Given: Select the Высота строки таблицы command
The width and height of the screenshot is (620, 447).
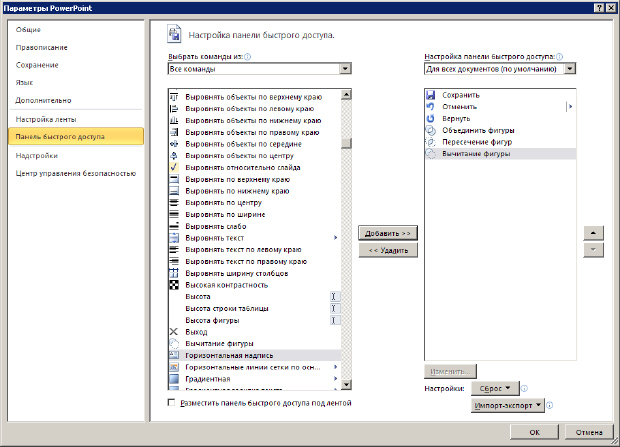Looking at the screenshot, I should coord(254,308).
